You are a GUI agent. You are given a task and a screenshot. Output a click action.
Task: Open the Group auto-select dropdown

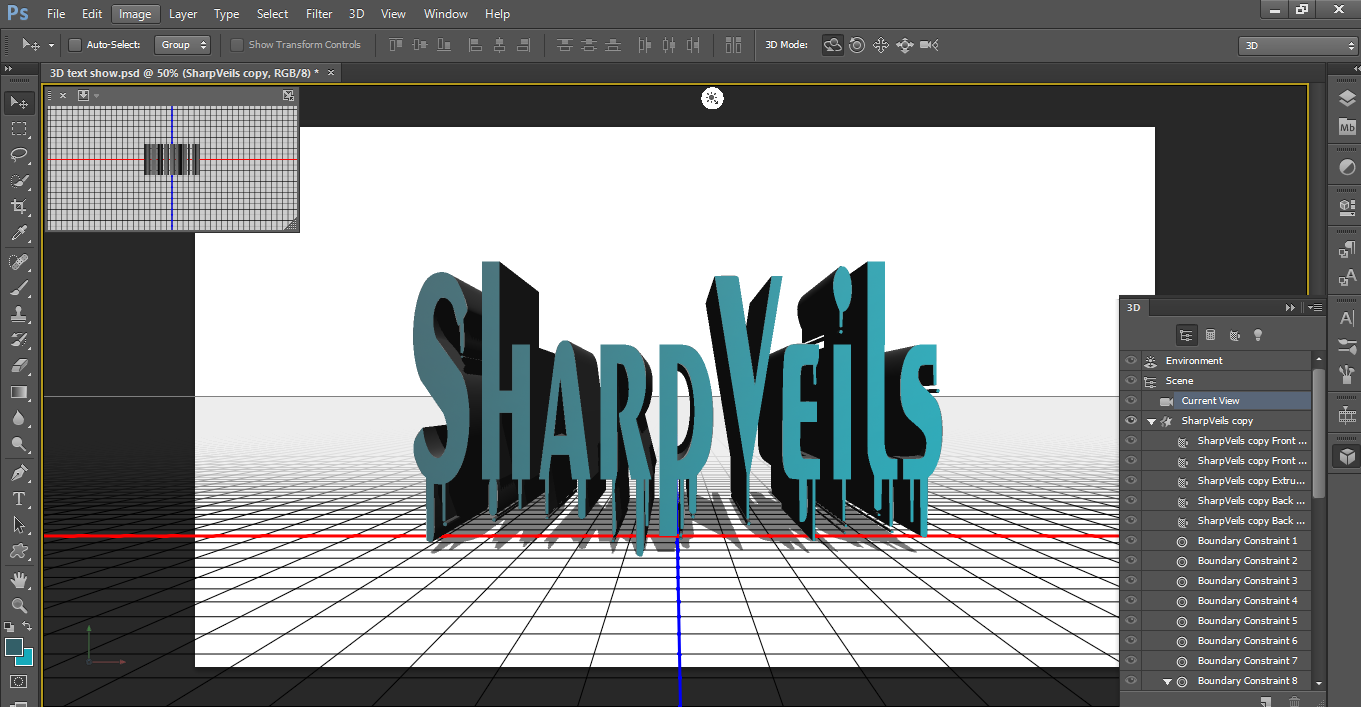pos(183,45)
